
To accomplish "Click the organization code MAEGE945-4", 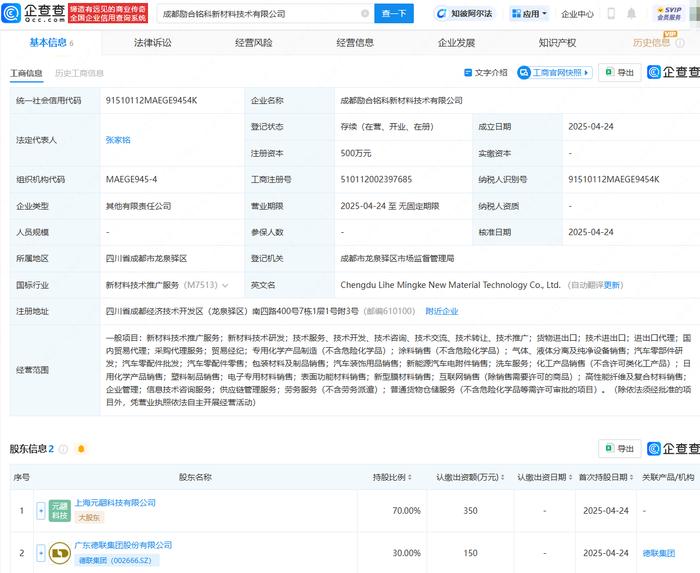I will (x=131, y=179).
